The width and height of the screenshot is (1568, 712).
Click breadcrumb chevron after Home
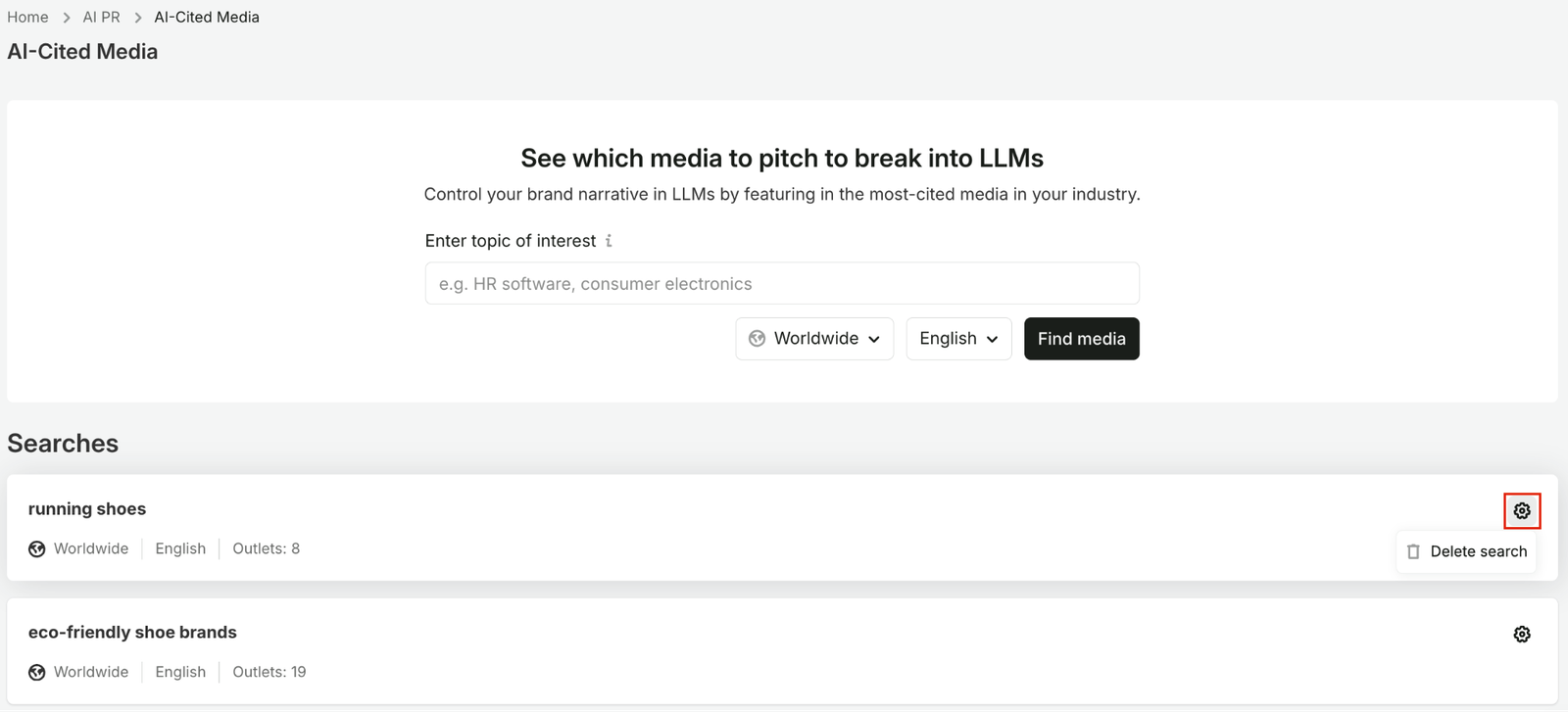(x=67, y=18)
